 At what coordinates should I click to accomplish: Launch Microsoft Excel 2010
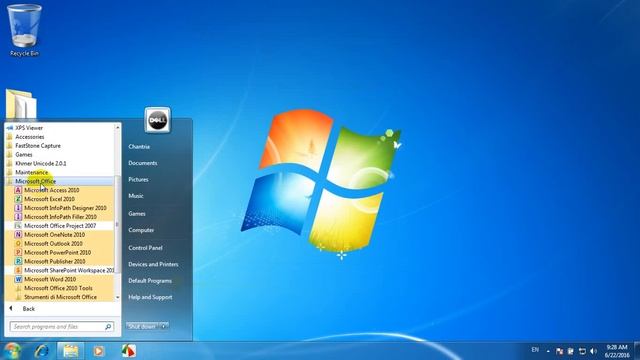(x=60, y=199)
